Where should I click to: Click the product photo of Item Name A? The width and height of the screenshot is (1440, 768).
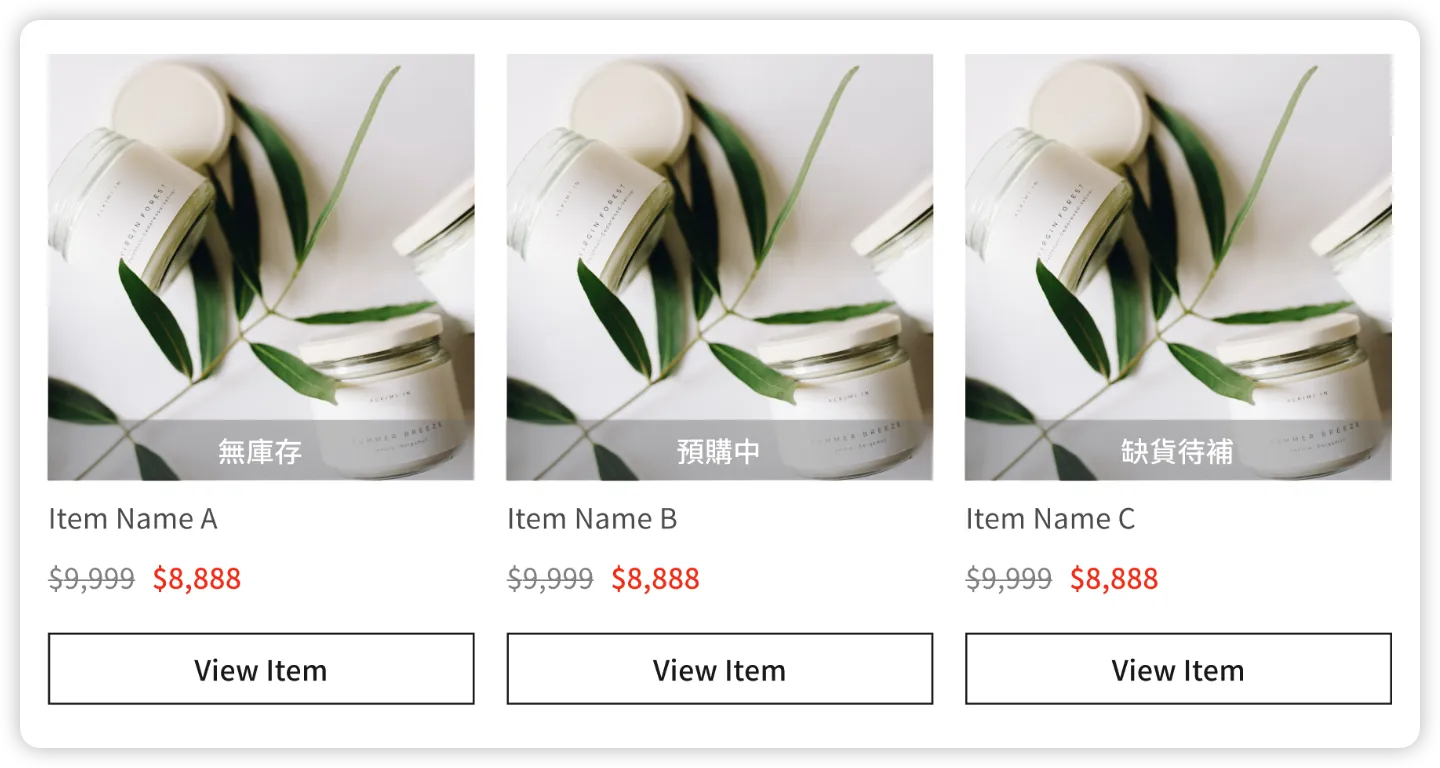pos(261,267)
